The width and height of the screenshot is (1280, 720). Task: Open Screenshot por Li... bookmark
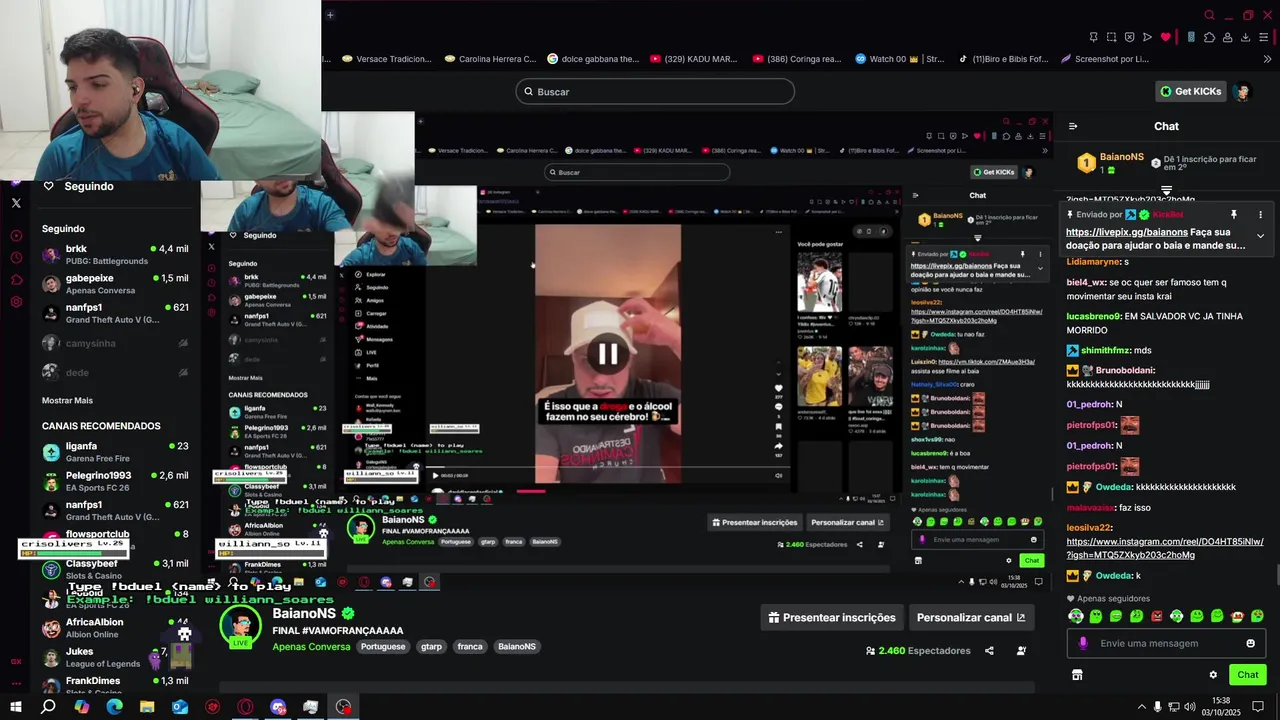pyautogui.click(x=1104, y=59)
